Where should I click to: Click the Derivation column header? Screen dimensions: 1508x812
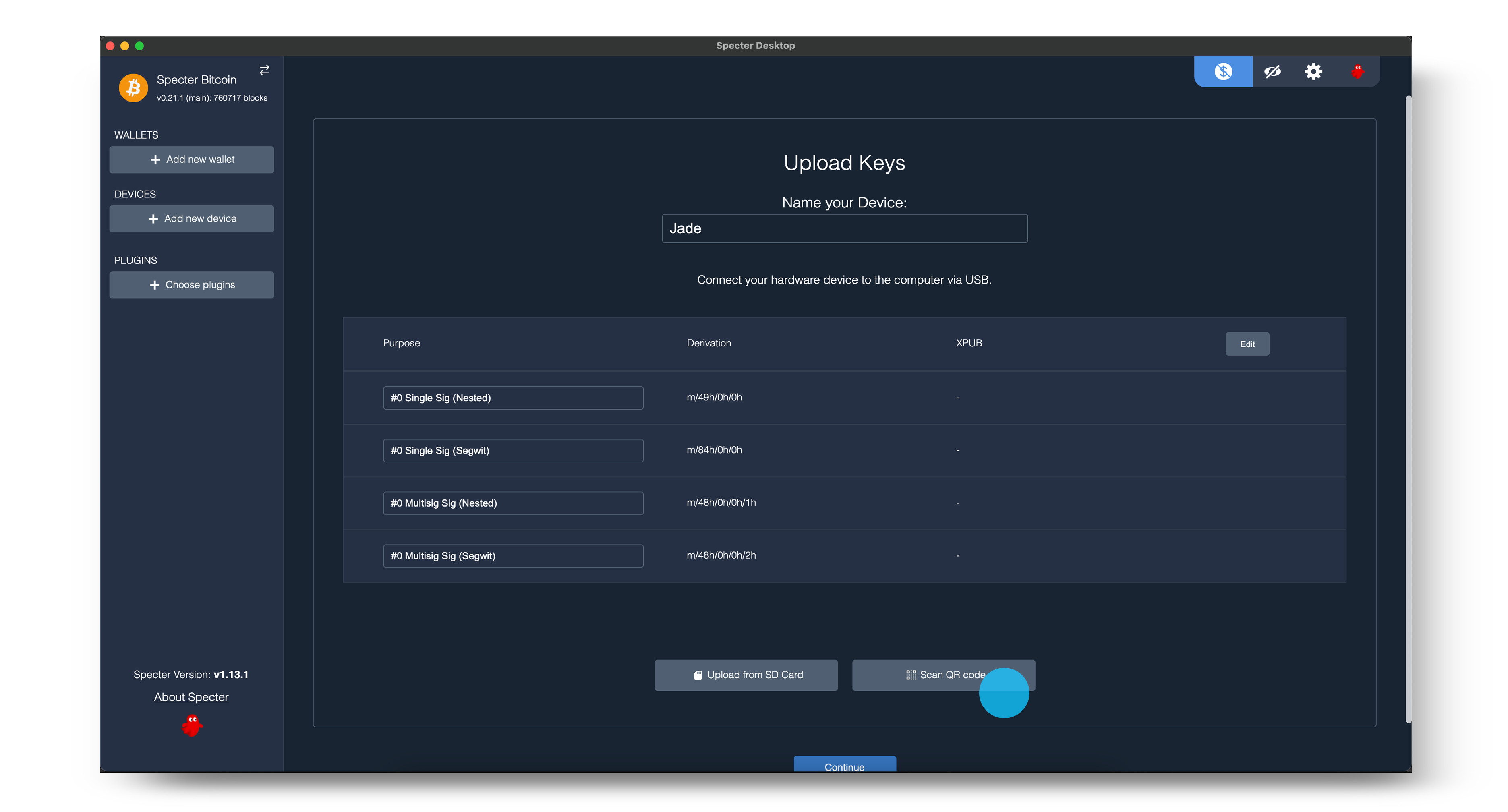coord(708,343)
